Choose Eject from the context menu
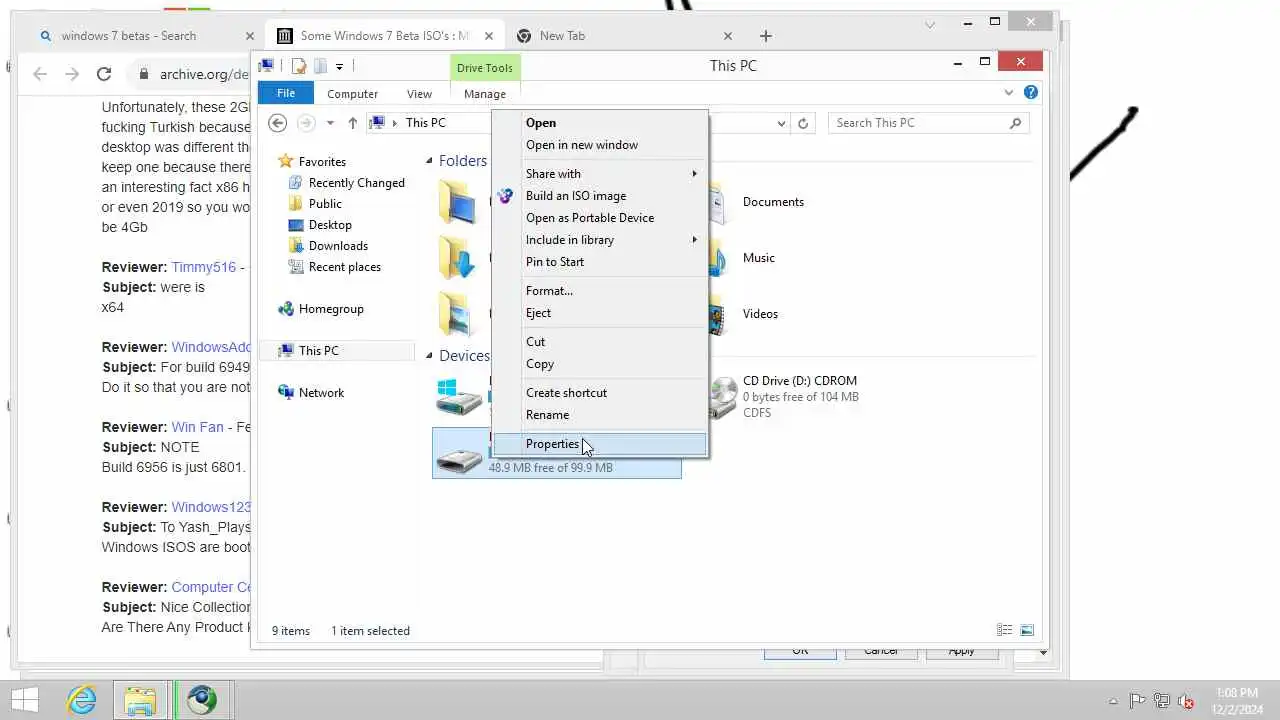The image size is (1280, 720). click(x=601, y=313)
